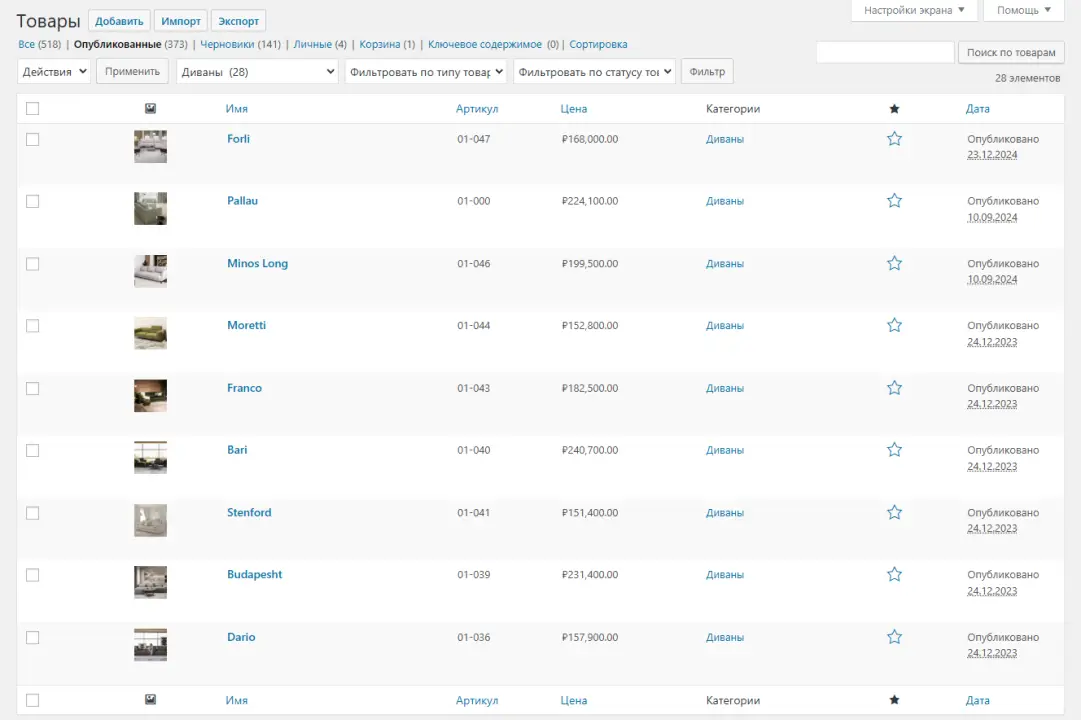Switch to the Сортировка view

[x=598, y=44]
